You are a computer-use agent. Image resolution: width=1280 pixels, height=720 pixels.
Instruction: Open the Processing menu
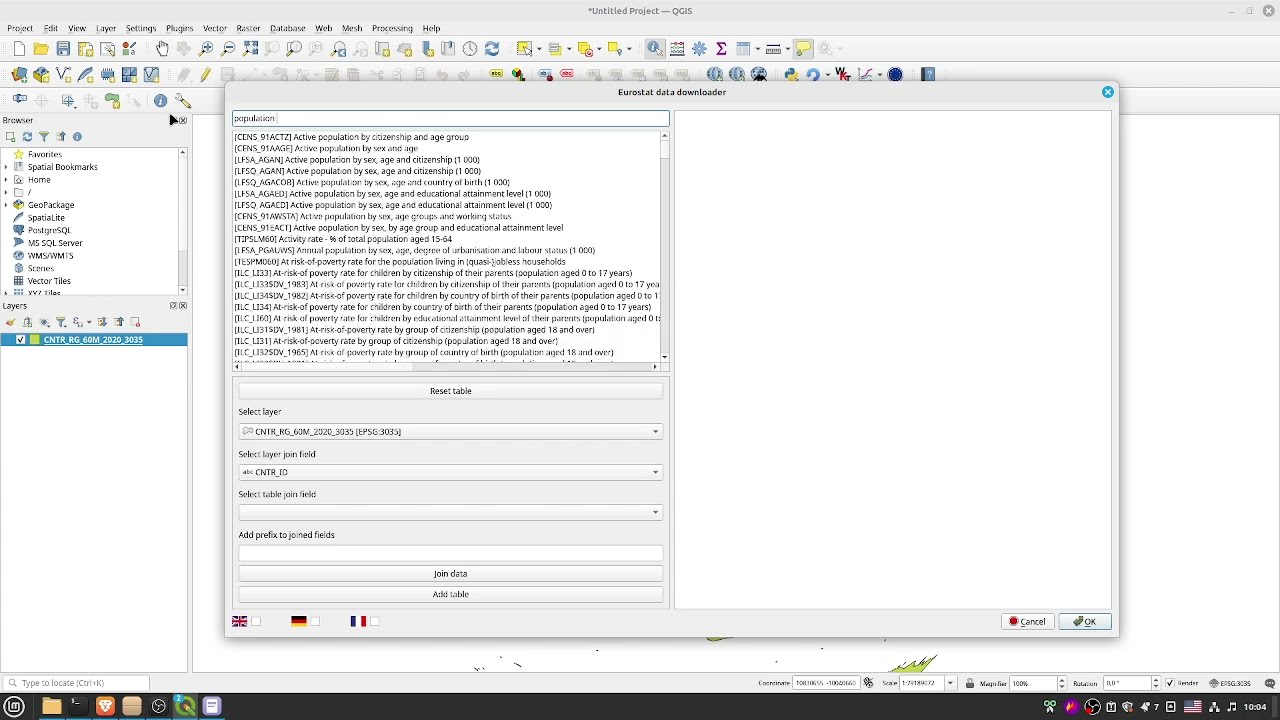(392, 28)
